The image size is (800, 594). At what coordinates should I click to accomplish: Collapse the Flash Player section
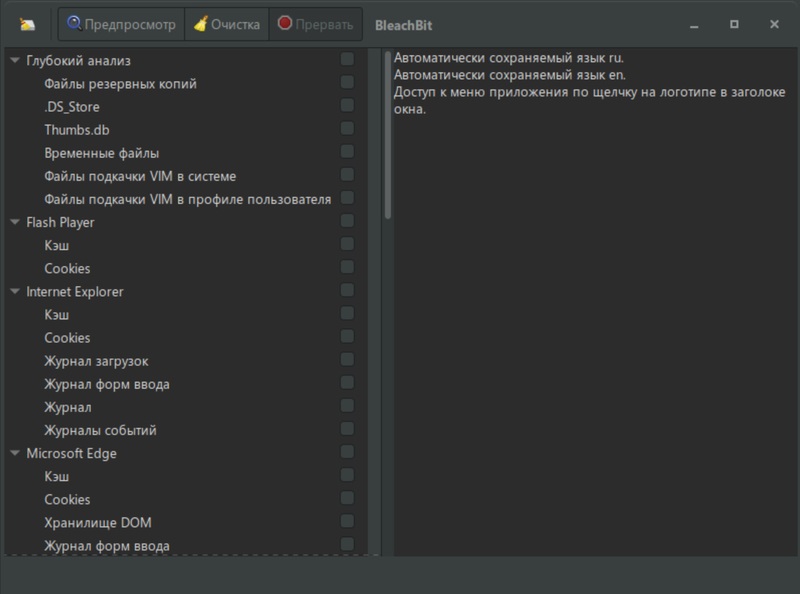click(15, 222)
